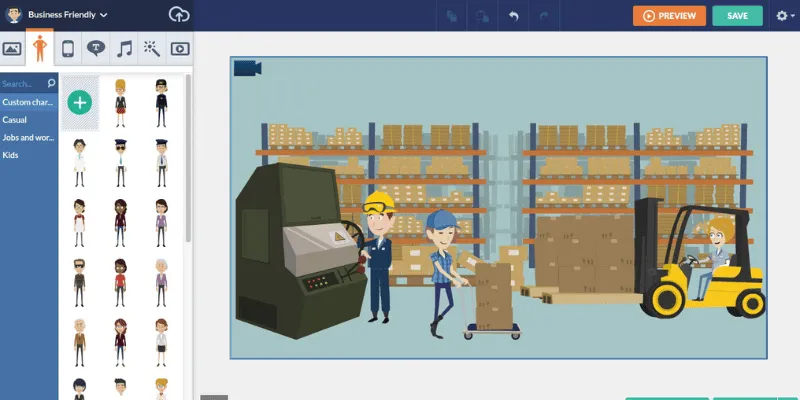Select the yellow forklift on canvas
The width and height of the screenshot is (800, 400).
coord(700,258)
